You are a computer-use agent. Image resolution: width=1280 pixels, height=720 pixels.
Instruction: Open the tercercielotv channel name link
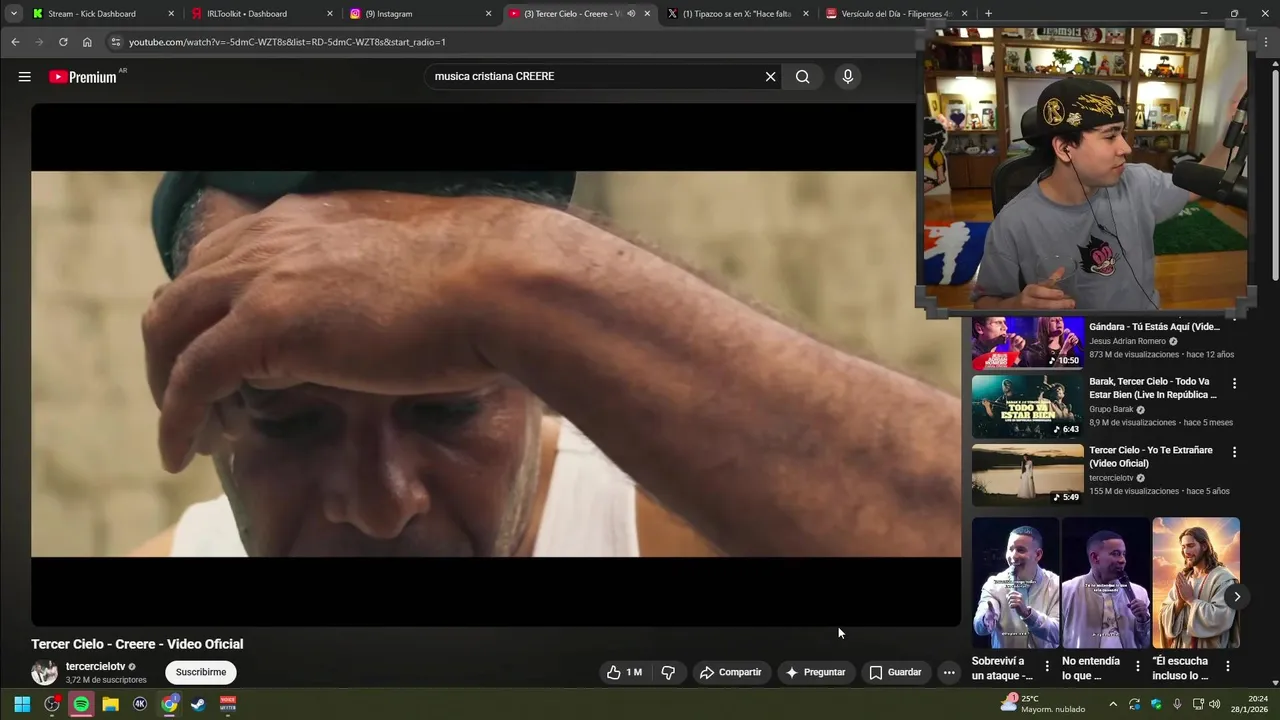95,666
